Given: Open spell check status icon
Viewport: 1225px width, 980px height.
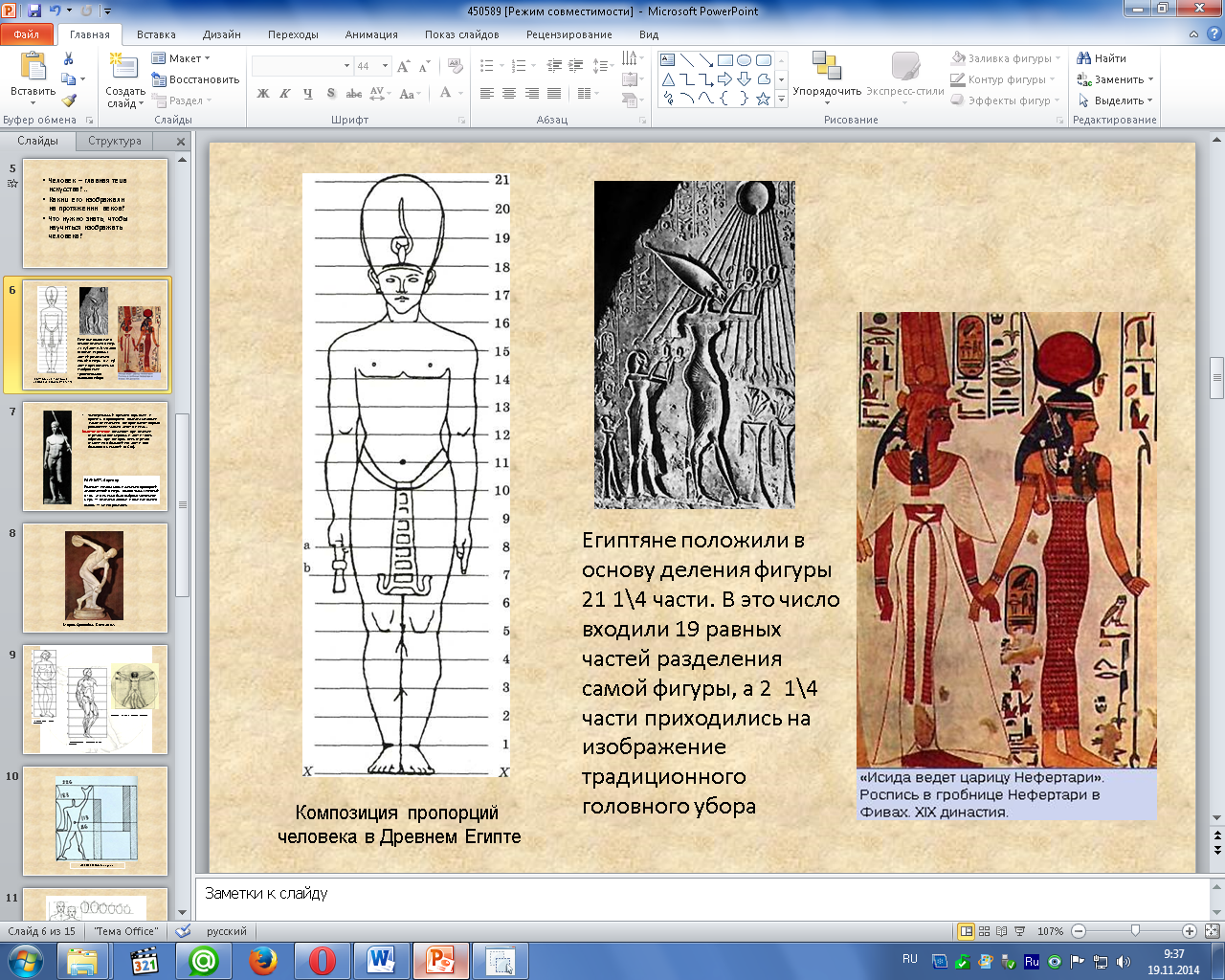Looking at the screenshot, I should tap(185, 931).
